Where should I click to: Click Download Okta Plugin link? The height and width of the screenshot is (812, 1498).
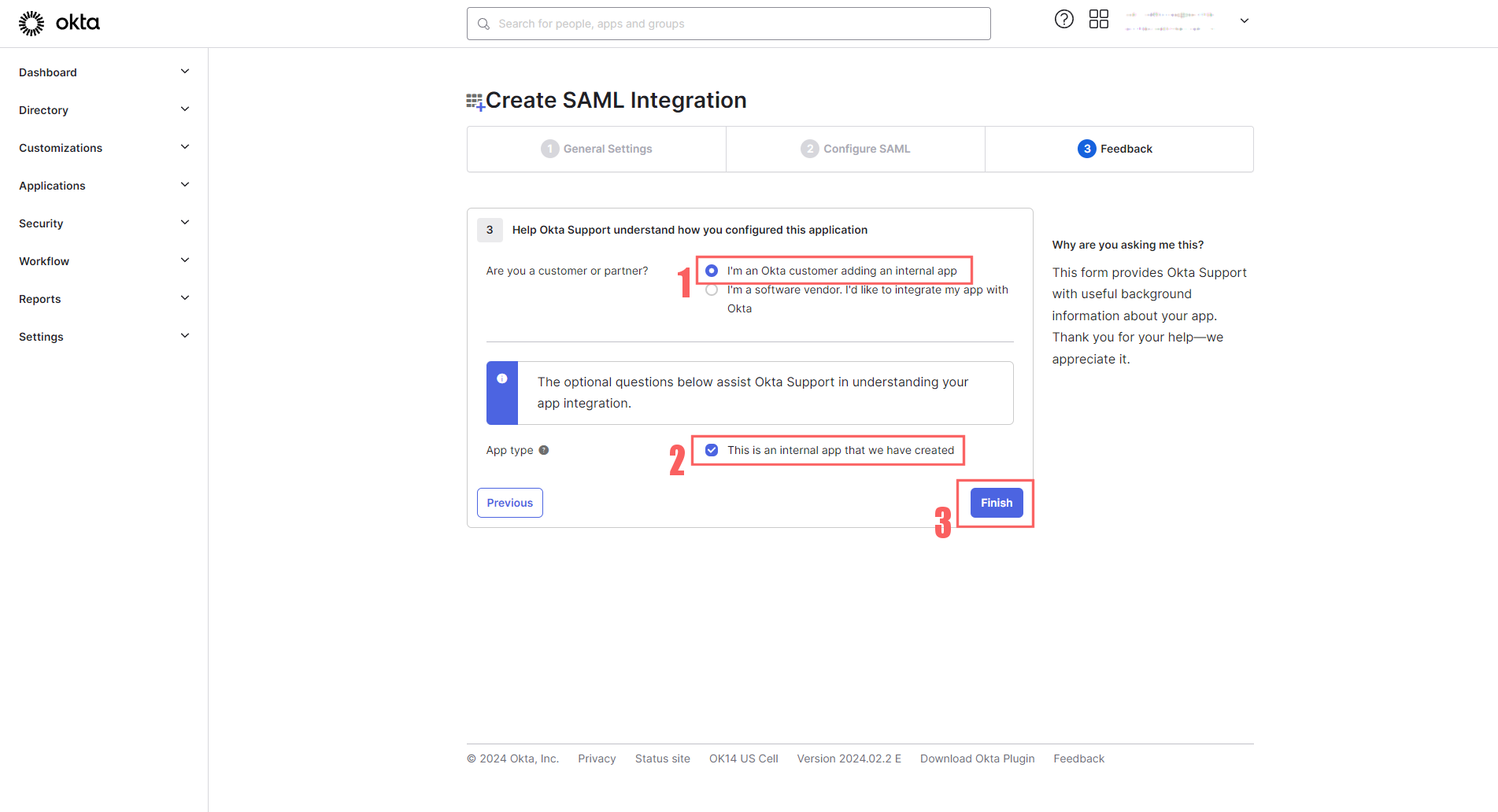(978, 758)
